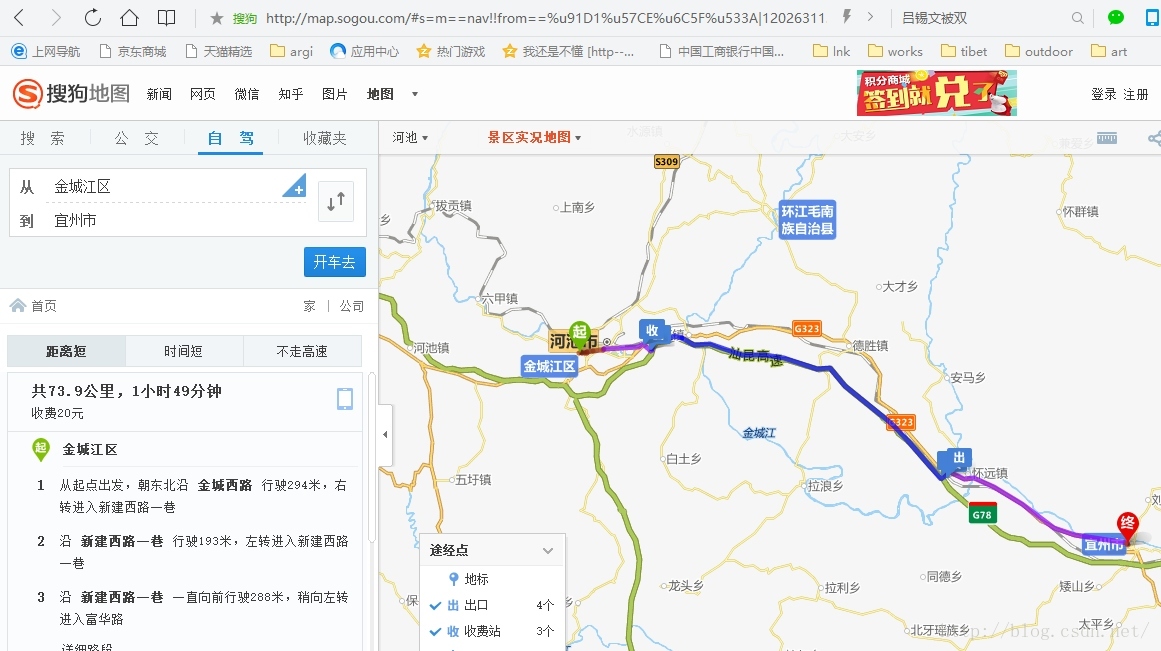
Task: Set 公司 company address link
Action: pyautogui.click(x=352, y=306)
